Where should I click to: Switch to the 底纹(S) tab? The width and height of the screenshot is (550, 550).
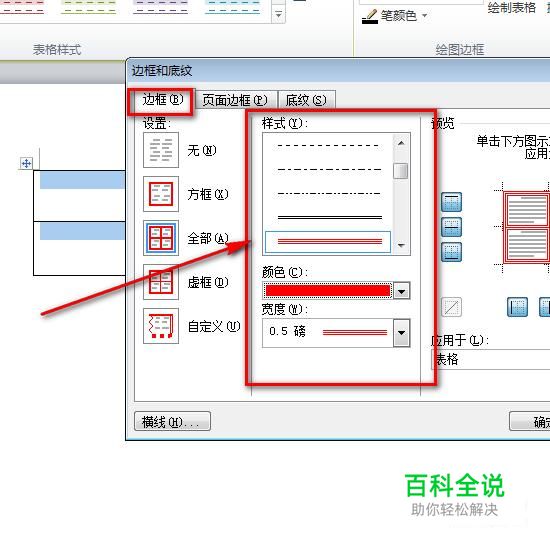pyautogui.click(x=306, y=101)
